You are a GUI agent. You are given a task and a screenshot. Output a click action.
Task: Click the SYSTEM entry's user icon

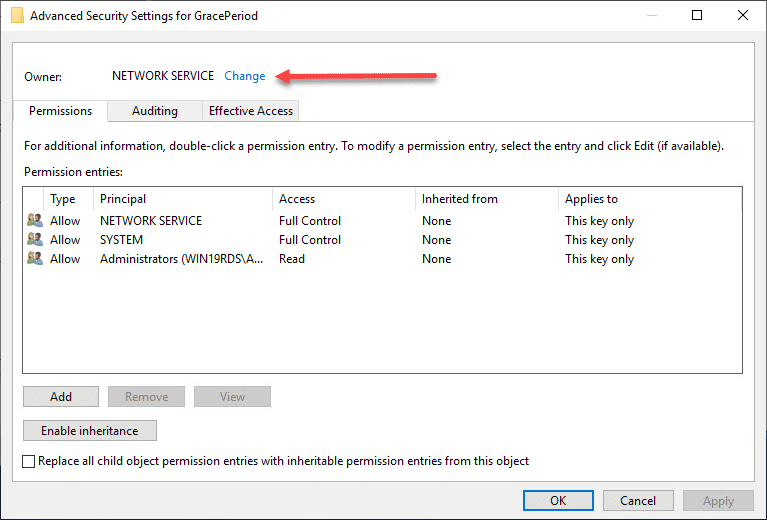click(34, 240)
